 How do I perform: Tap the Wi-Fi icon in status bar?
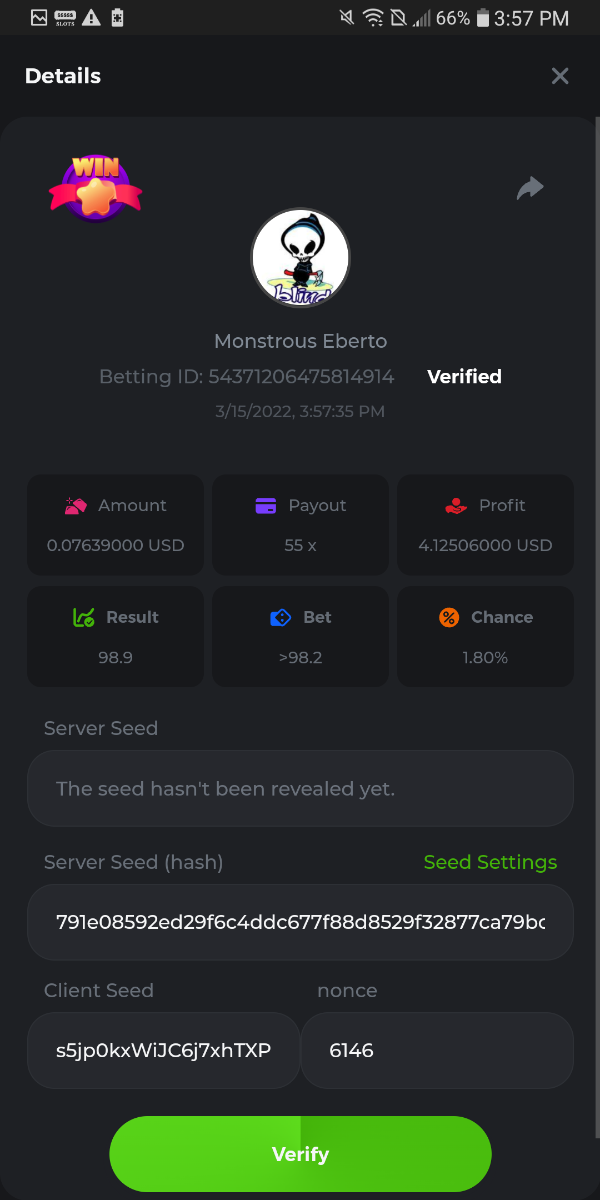point(373,18)
